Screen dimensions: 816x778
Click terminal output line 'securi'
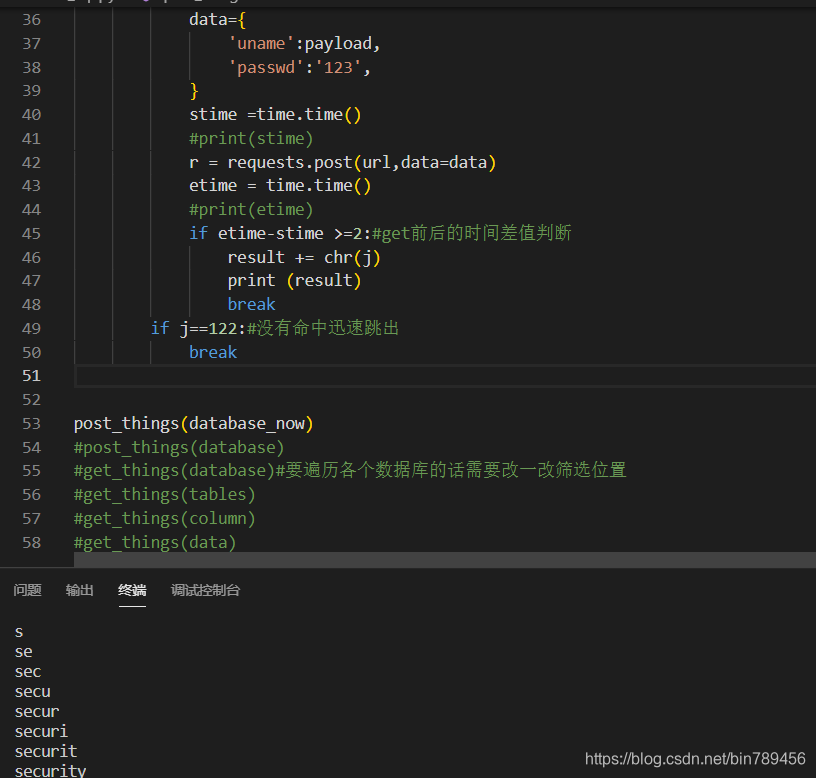41,732
